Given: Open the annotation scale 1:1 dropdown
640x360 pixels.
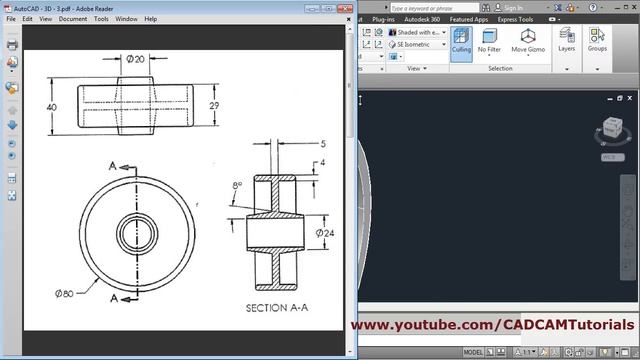Looking at the screenshot, I should click(x=526, y=352).
